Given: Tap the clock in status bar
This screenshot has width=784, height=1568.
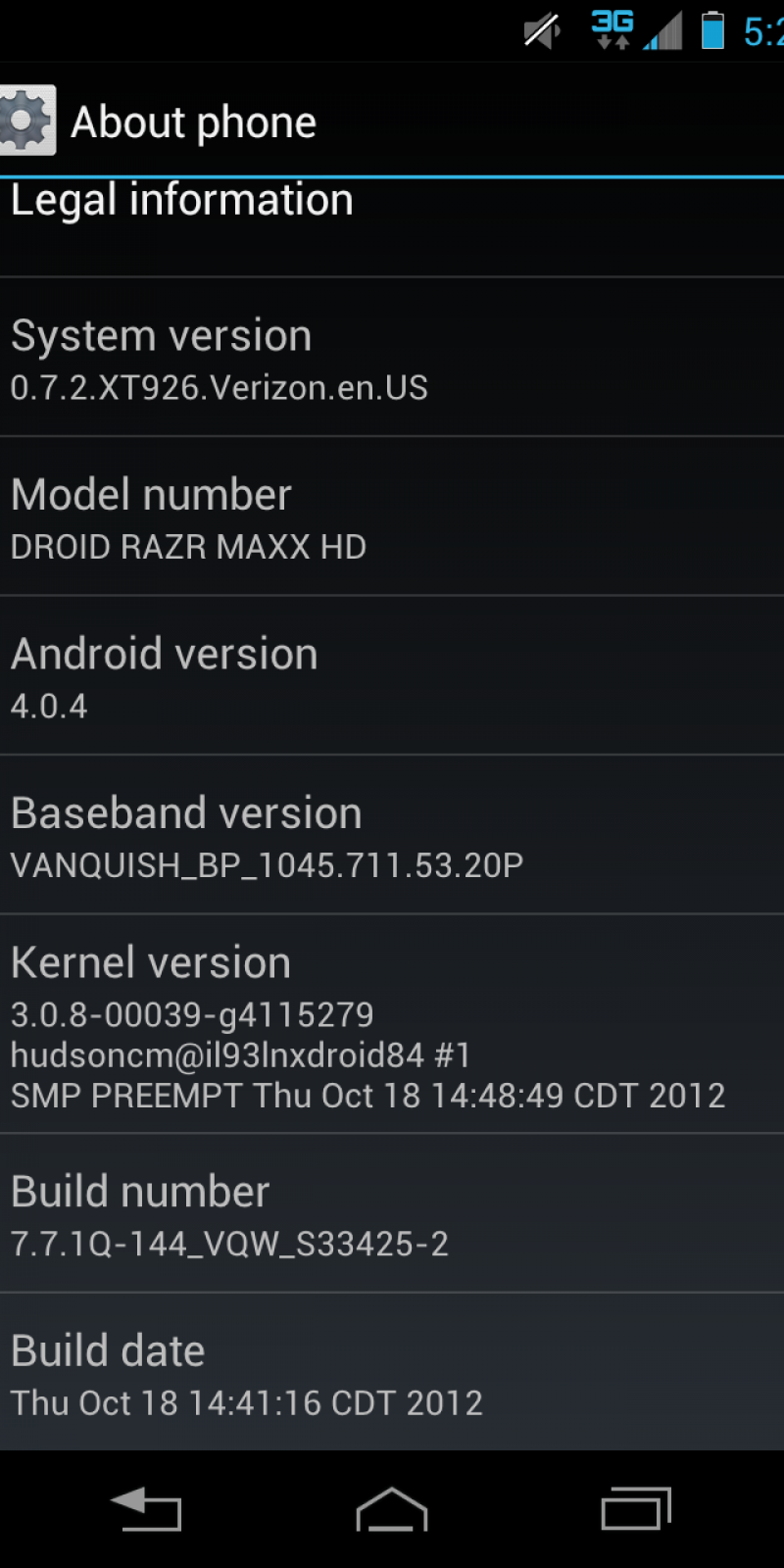Looking at the screenshot, I should click(763, 31).
